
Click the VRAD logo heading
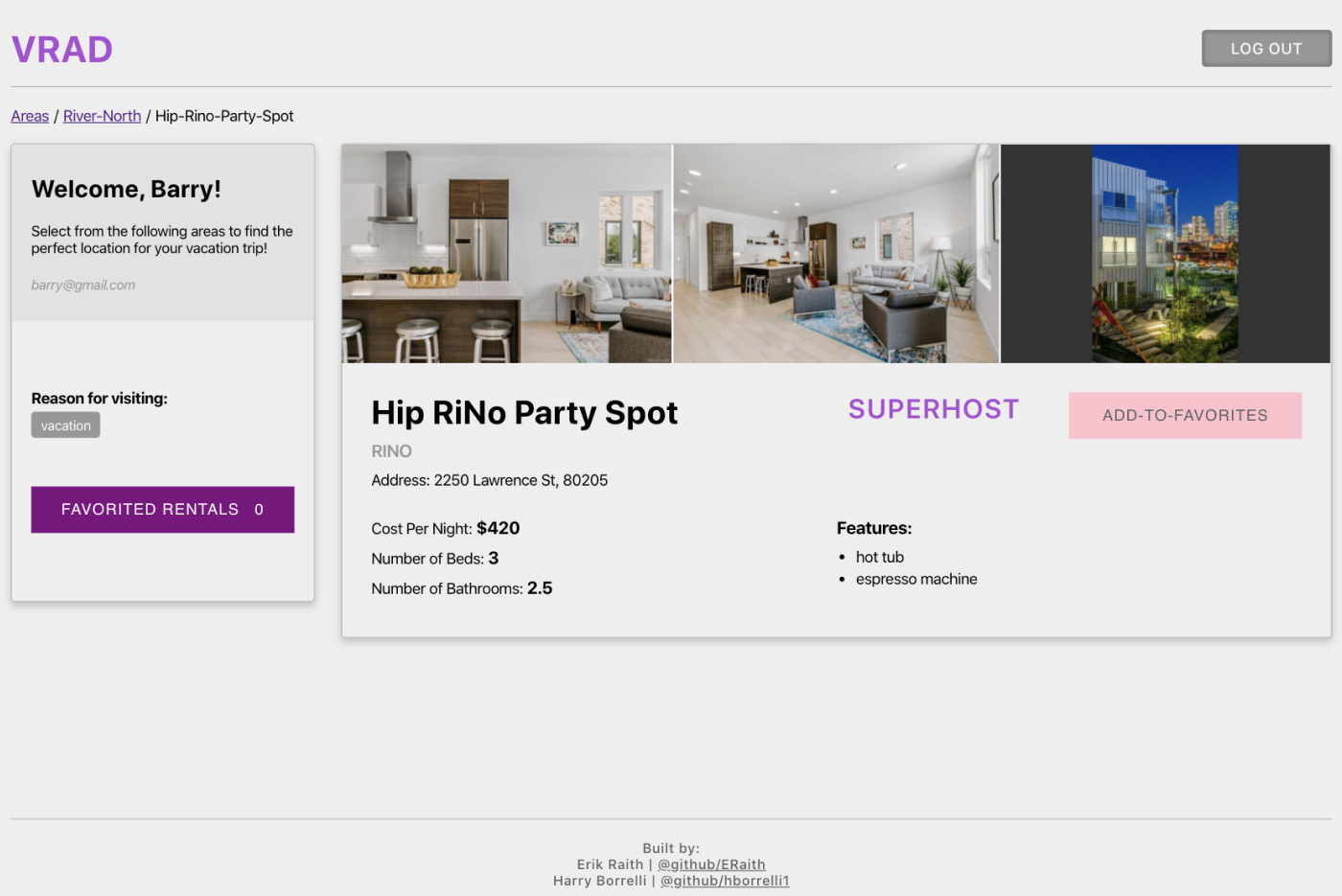click(62, 50)
